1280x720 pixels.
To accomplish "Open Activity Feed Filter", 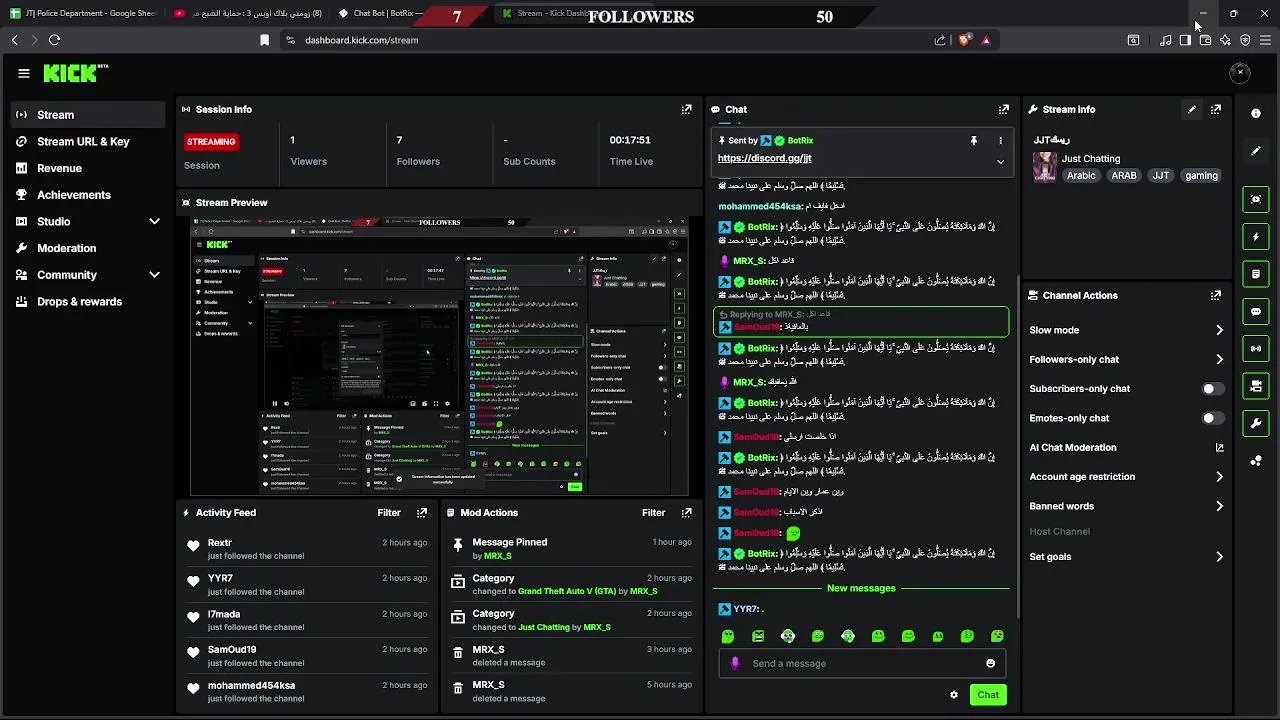I will 389,512.
